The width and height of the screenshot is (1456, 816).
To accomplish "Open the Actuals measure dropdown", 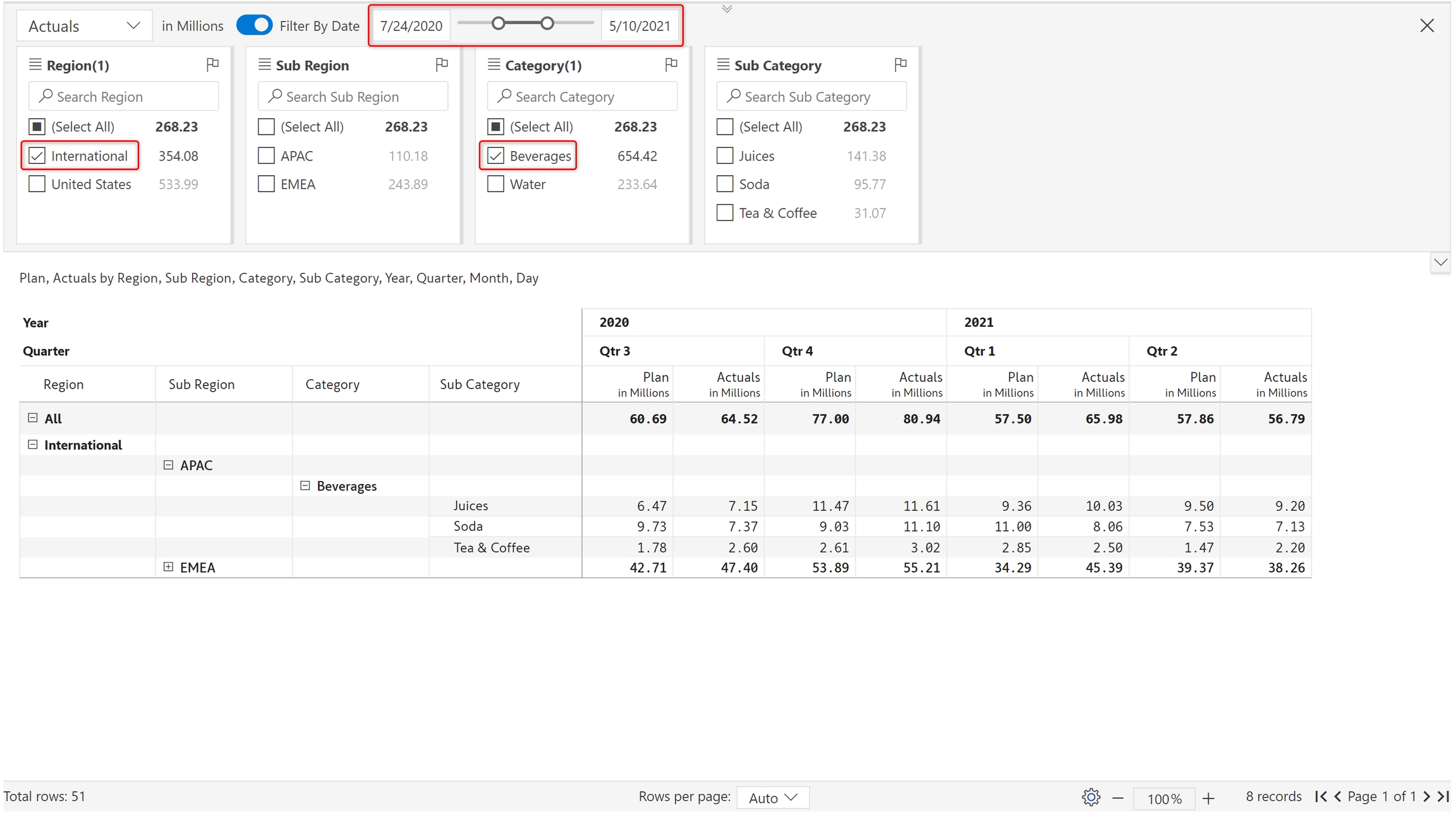I will [x=84, y=26].
